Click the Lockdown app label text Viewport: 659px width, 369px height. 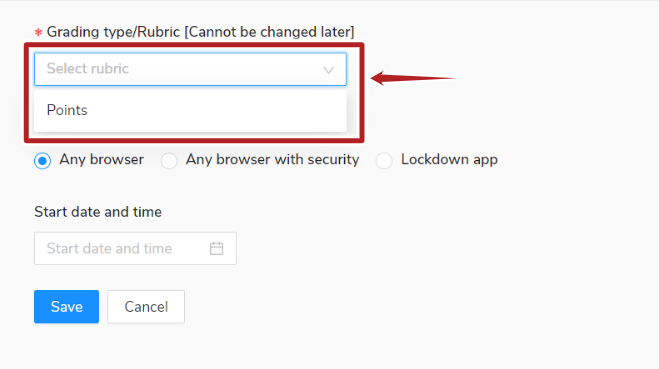(449, 160)
